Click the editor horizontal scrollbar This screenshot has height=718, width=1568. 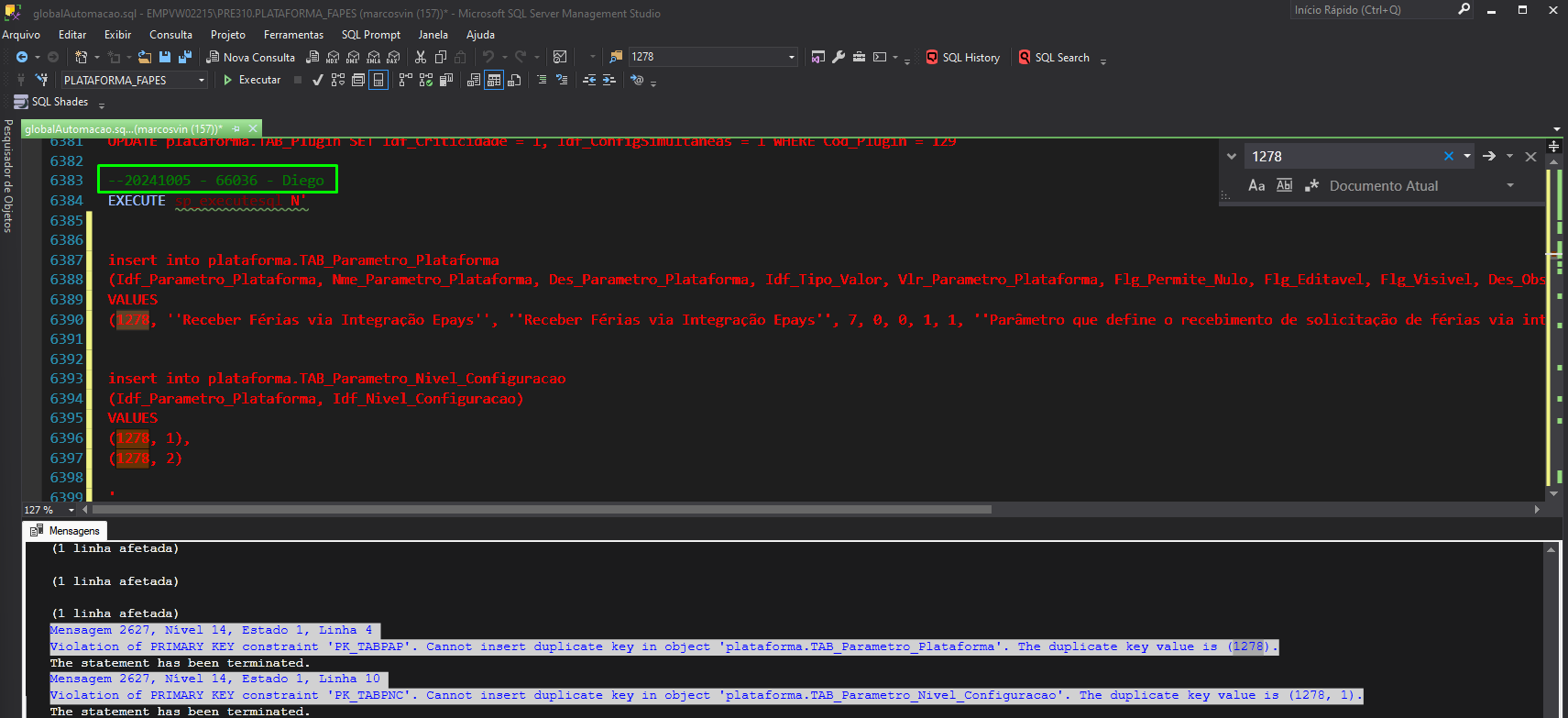pyautogui.click(x=543, y=509)
